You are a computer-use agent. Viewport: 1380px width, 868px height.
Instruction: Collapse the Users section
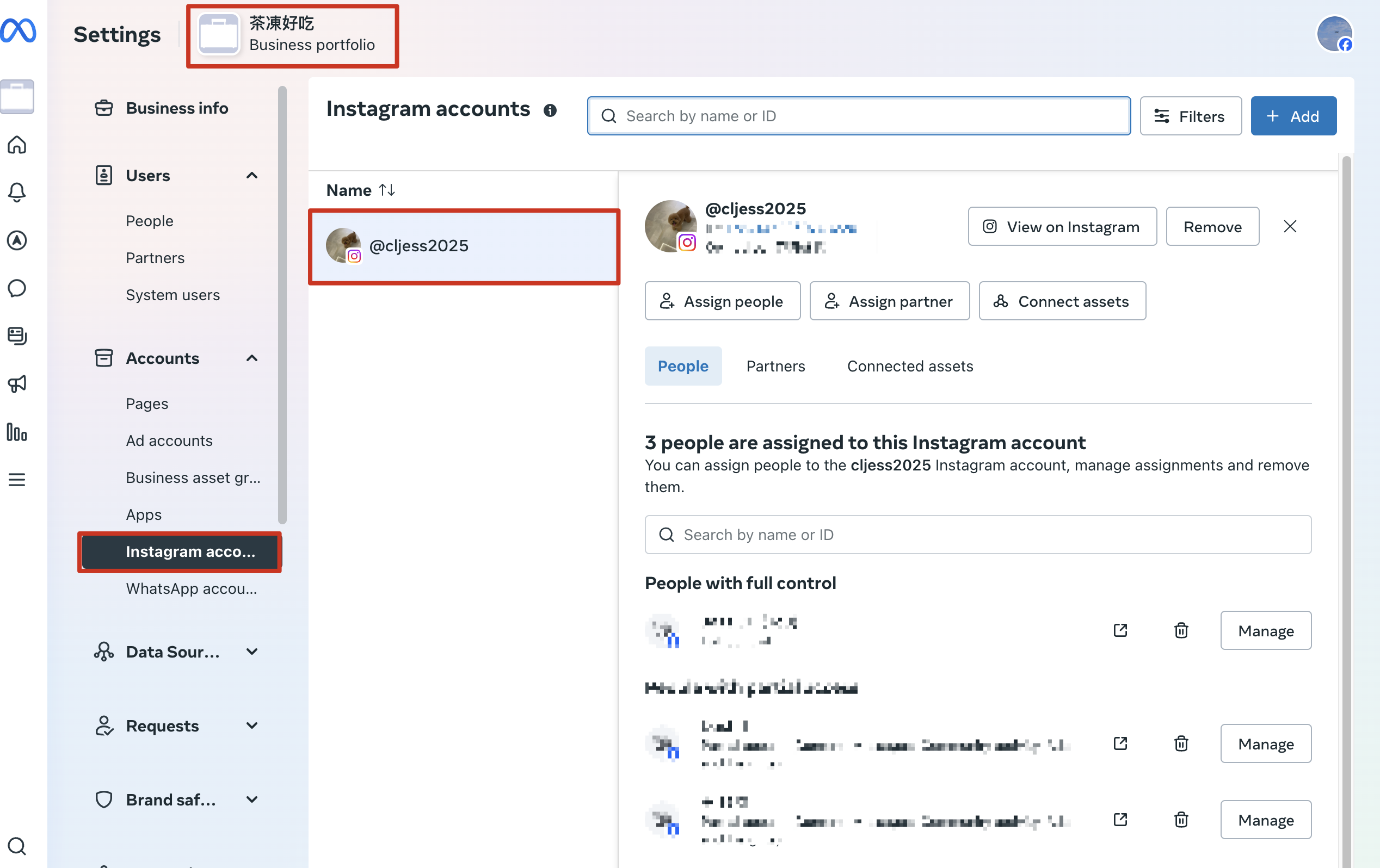[251, 175]
